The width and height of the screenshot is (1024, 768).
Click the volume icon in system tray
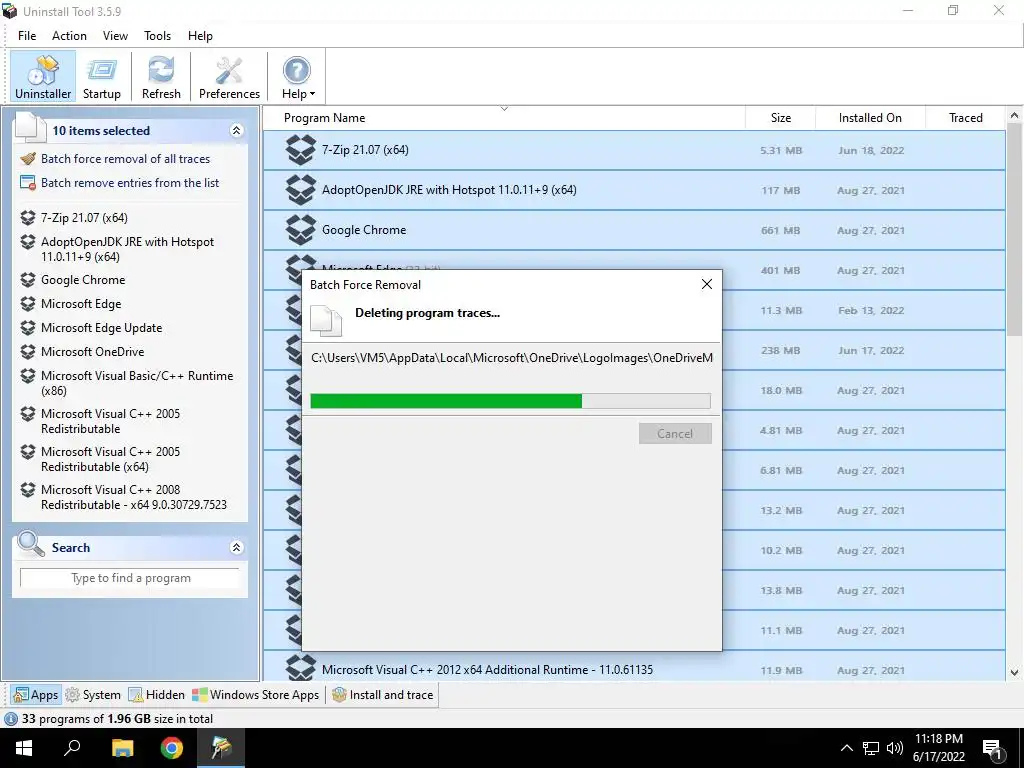895,748
